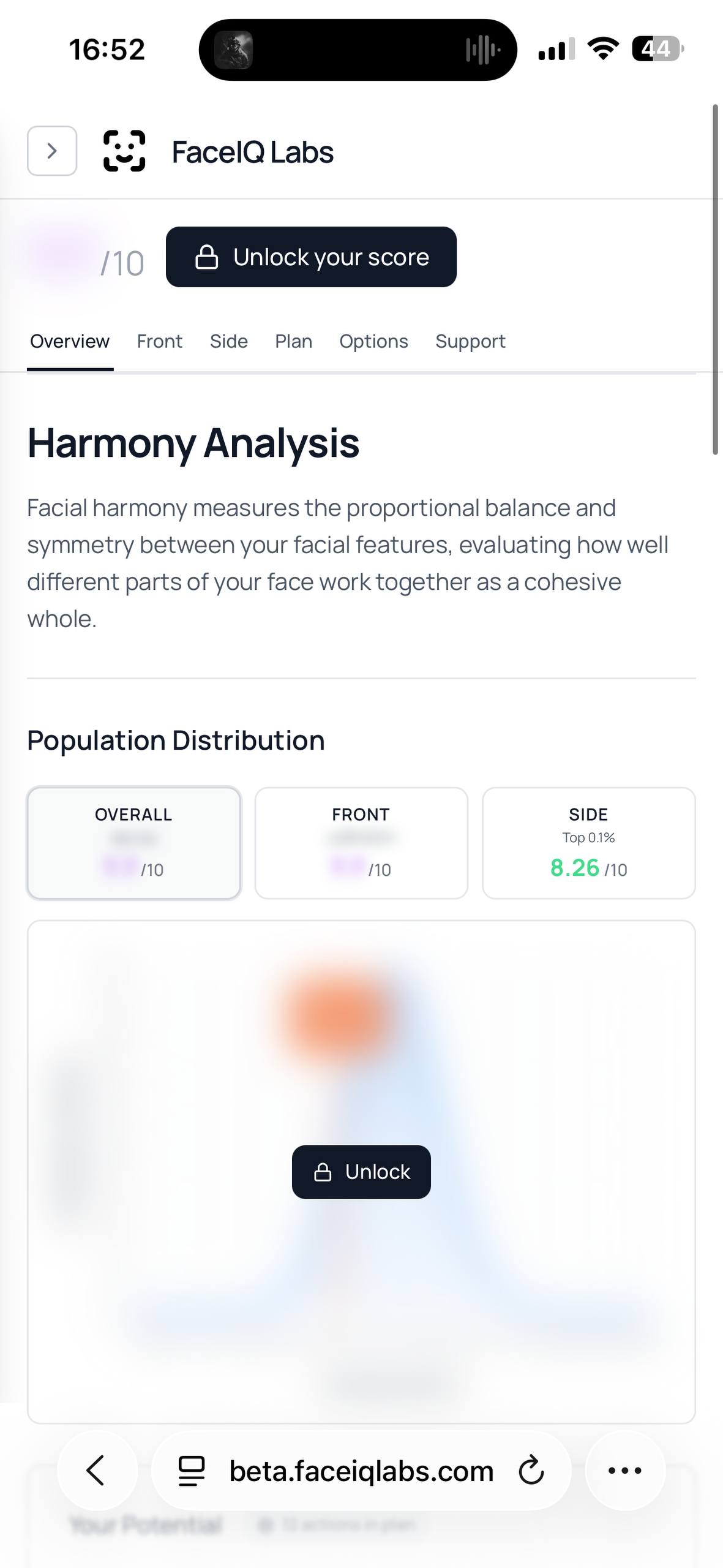Tap the audio waveform in Dynamic Island
Viewport: 723px width, 1568px height.
483,50
